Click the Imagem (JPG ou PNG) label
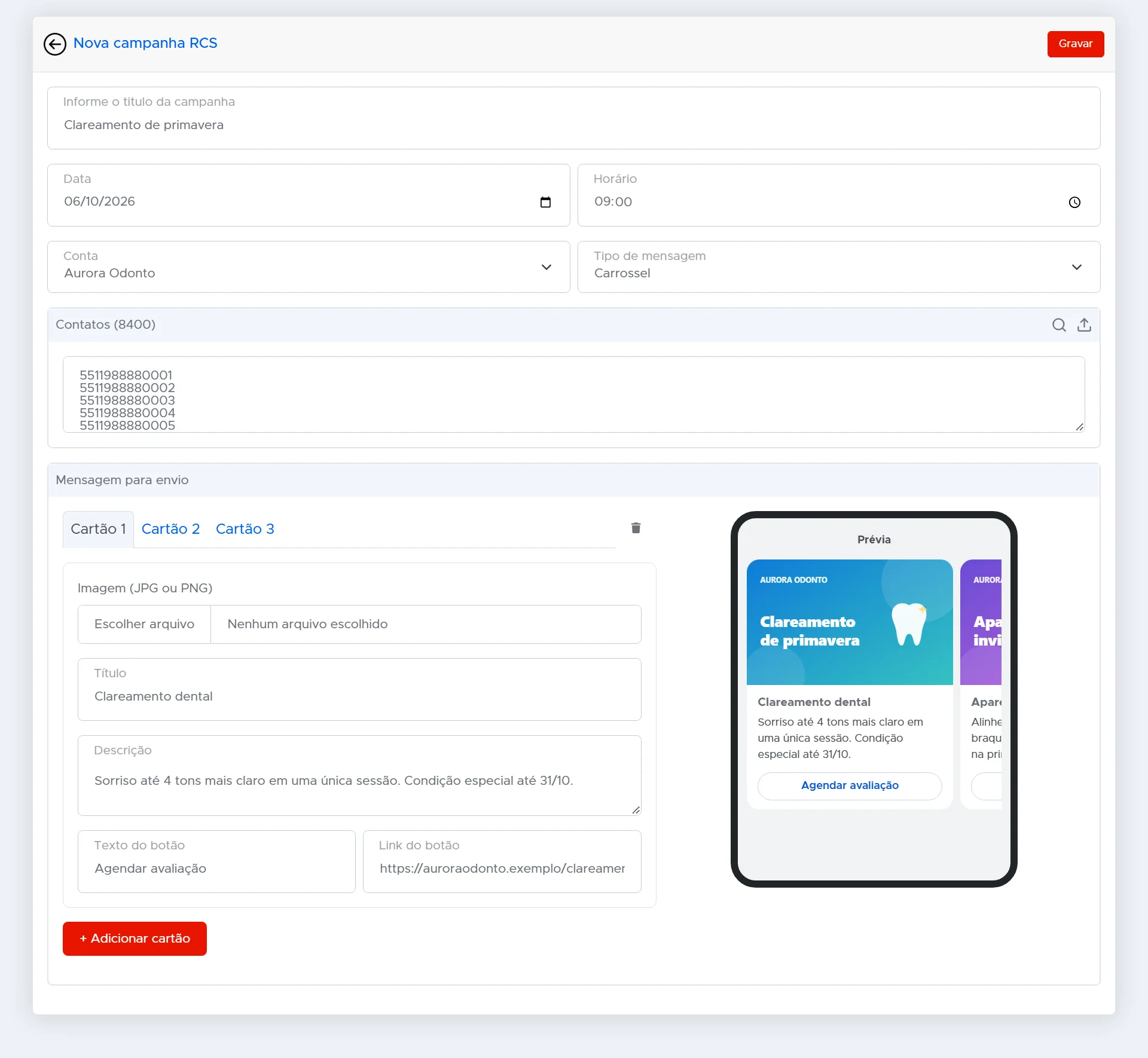This screenshot has height=1058, width=1148. (145, 588)
